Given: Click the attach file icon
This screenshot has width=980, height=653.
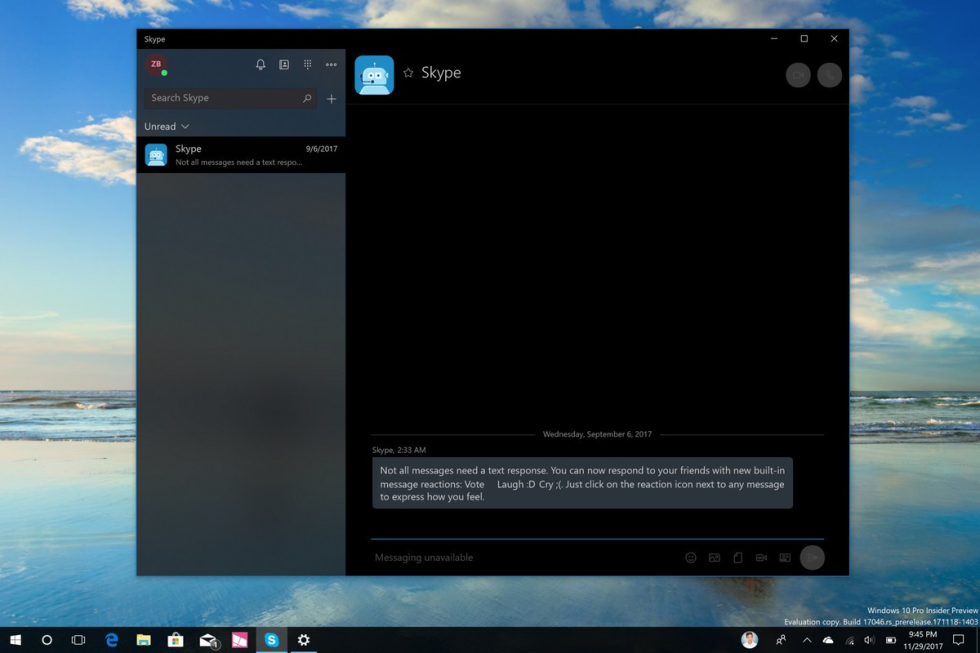Looking at the screenshot, I should coord(738,558).
